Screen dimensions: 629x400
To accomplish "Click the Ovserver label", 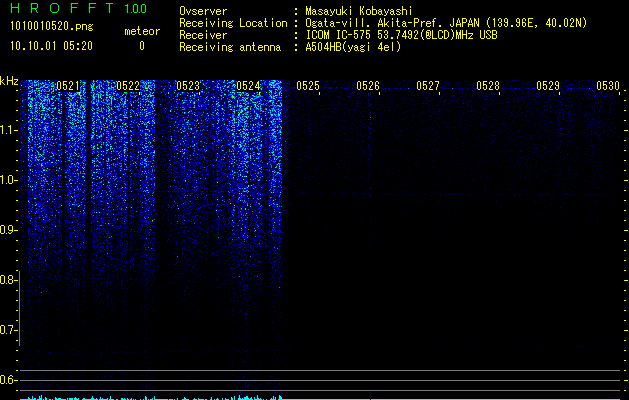I will click(203, 11).
